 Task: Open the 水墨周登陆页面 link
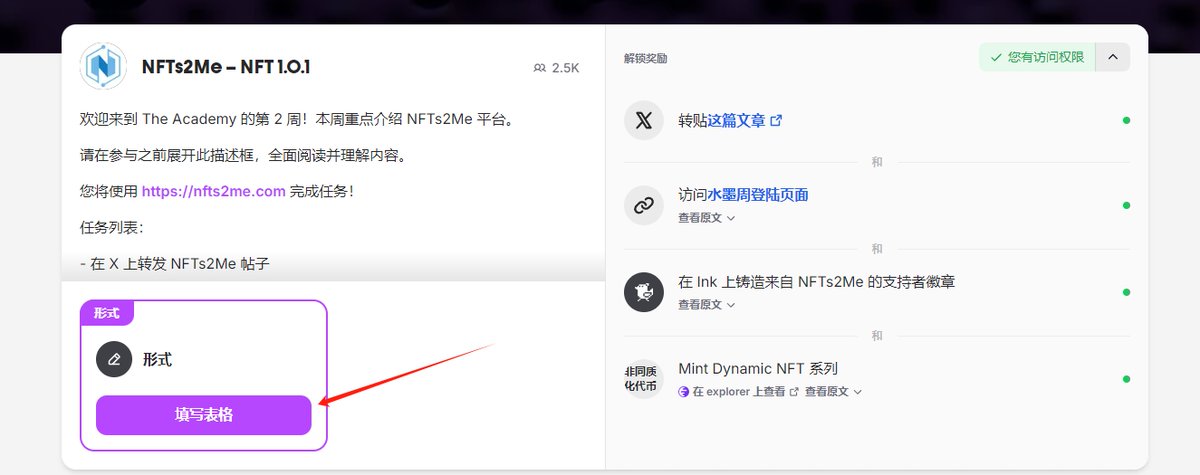tap(758, 195)
